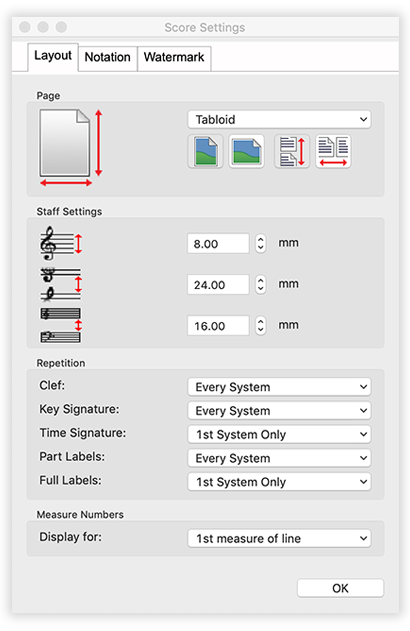410x631 pixels.
Task: Open the Clef repetition dropdown
Action: pyautogui.click(x=279, y=387)
